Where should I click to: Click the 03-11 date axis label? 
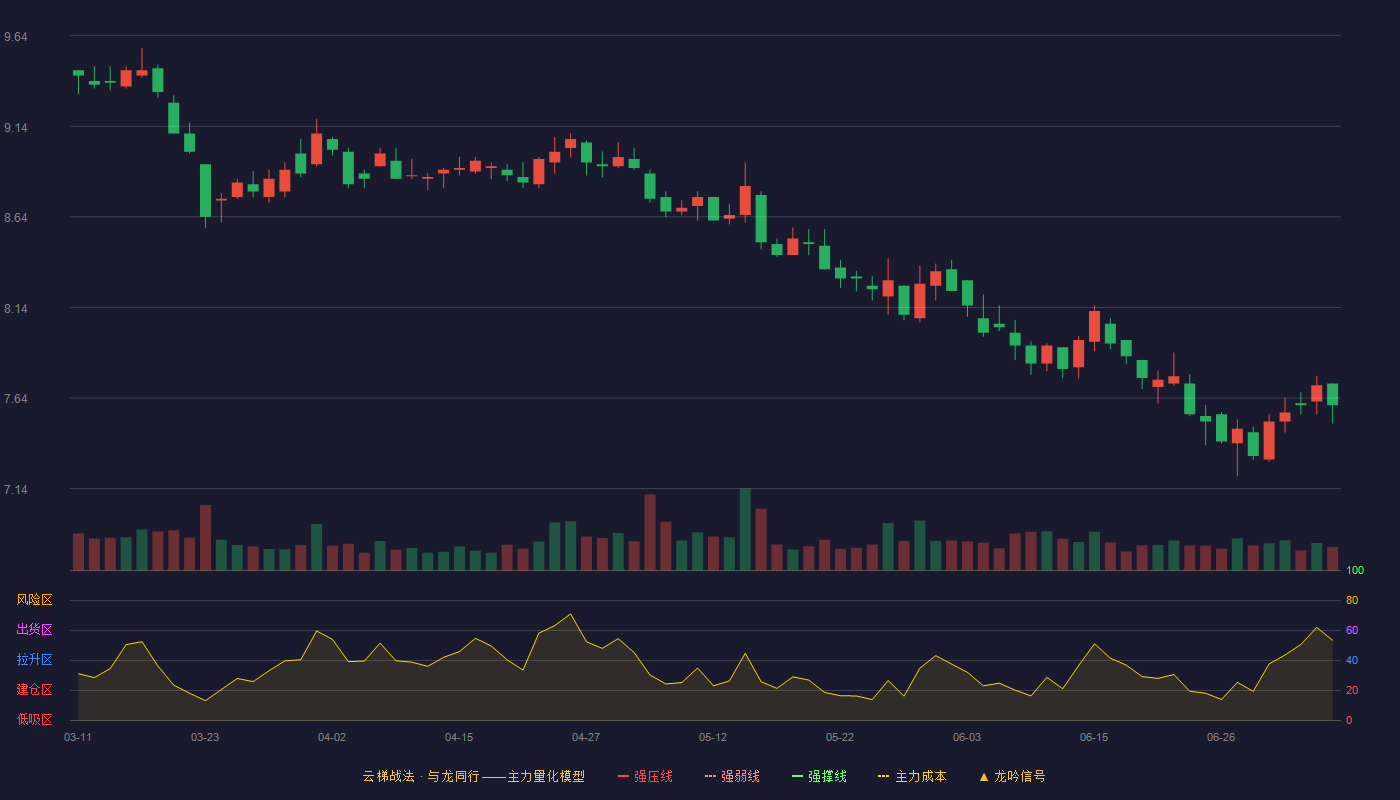click(x=78, y=737)
